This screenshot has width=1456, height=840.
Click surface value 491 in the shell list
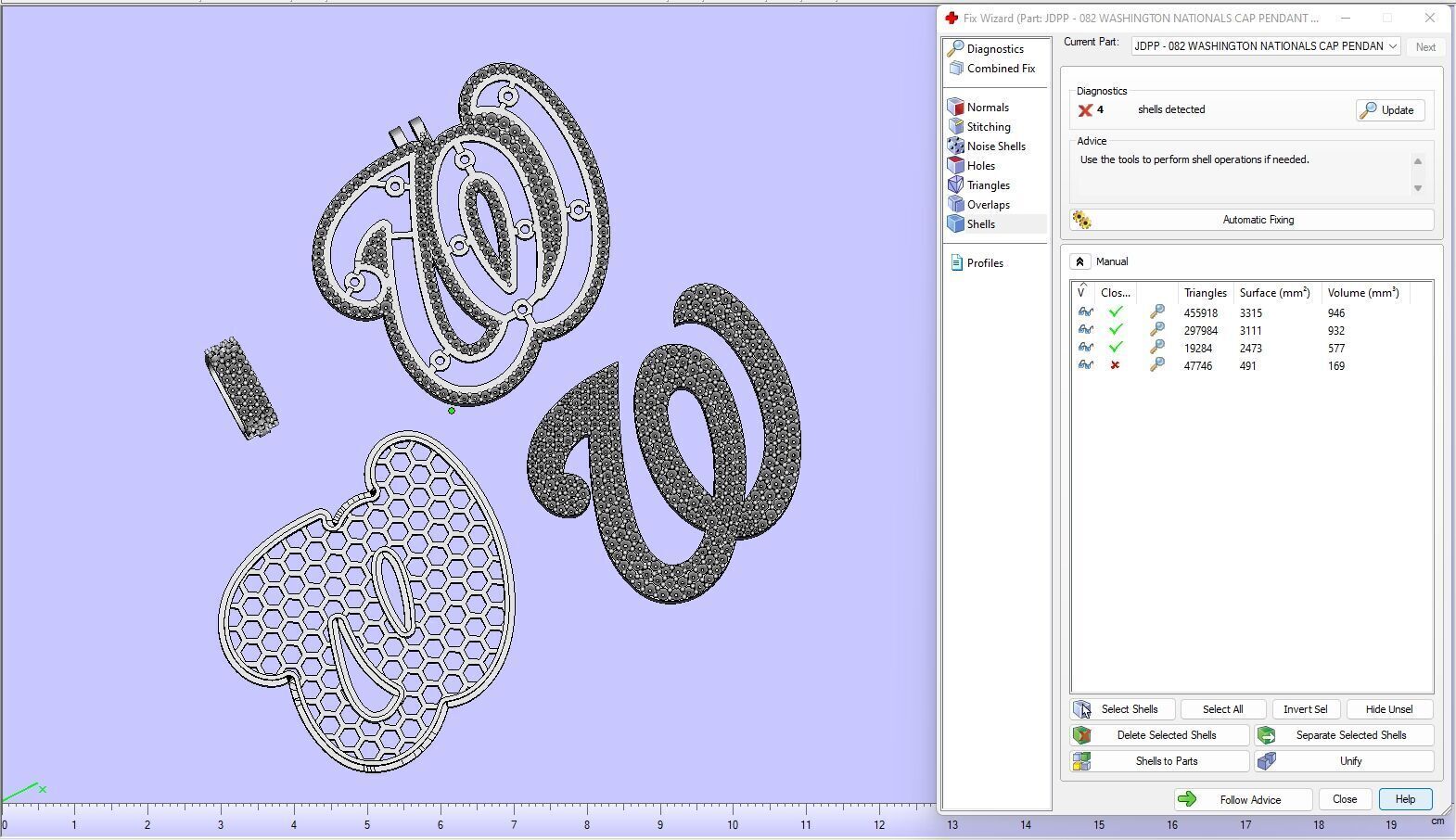pyautogui.click(x=1247, y=366)
